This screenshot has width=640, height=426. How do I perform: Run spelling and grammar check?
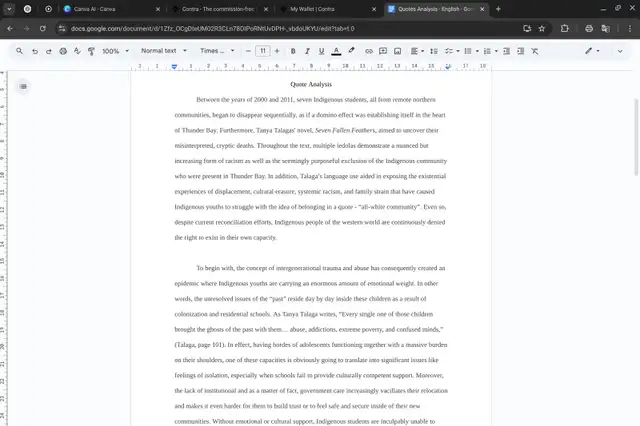coord(77,51)
